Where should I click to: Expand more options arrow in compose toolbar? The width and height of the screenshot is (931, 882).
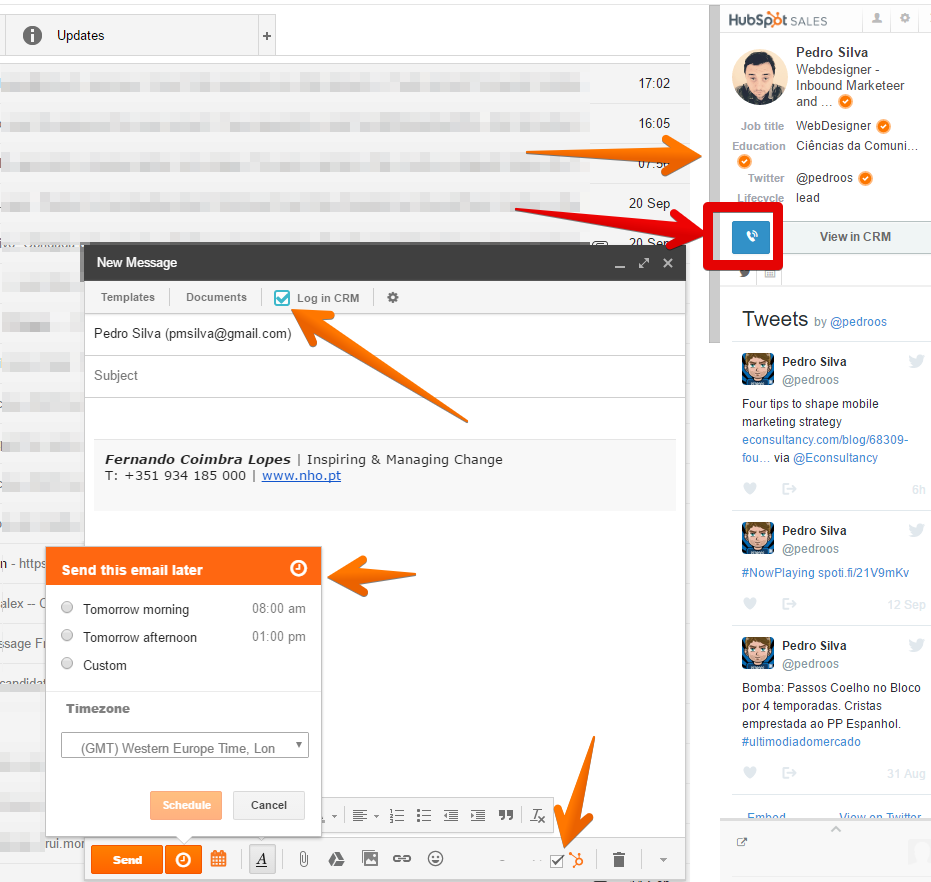[662, 859]
